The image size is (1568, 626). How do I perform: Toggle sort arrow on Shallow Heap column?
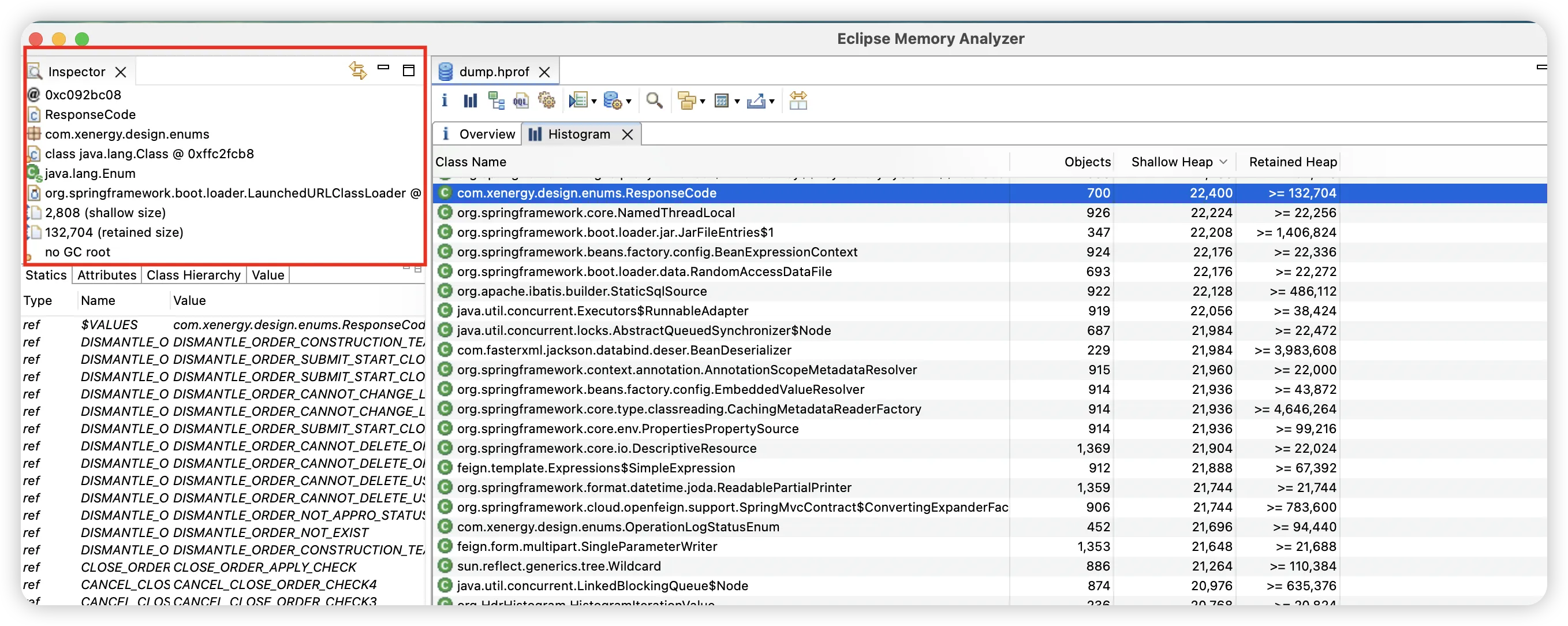(x=1223, y=162)
